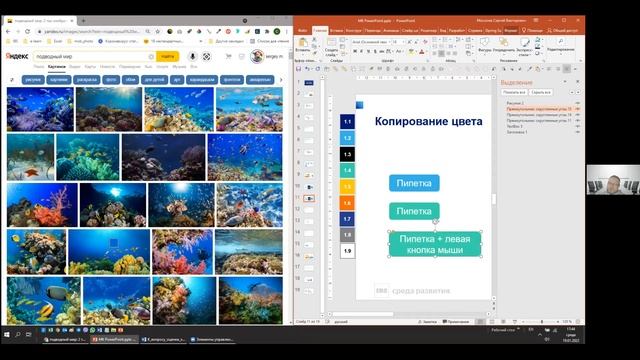Click the 'карандашом' filter chip

[x=202, y=80]
